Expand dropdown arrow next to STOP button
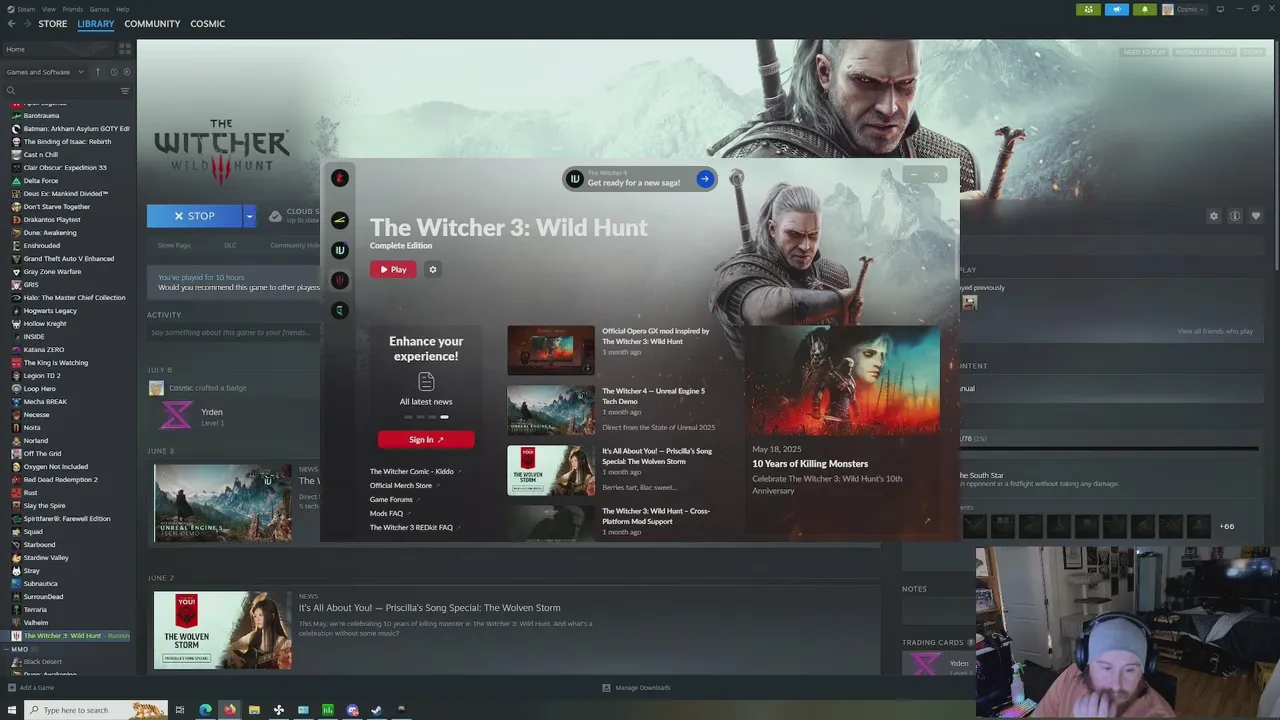Image resolution: width=1280 pixels, height=720 pixels. point(249,216)
